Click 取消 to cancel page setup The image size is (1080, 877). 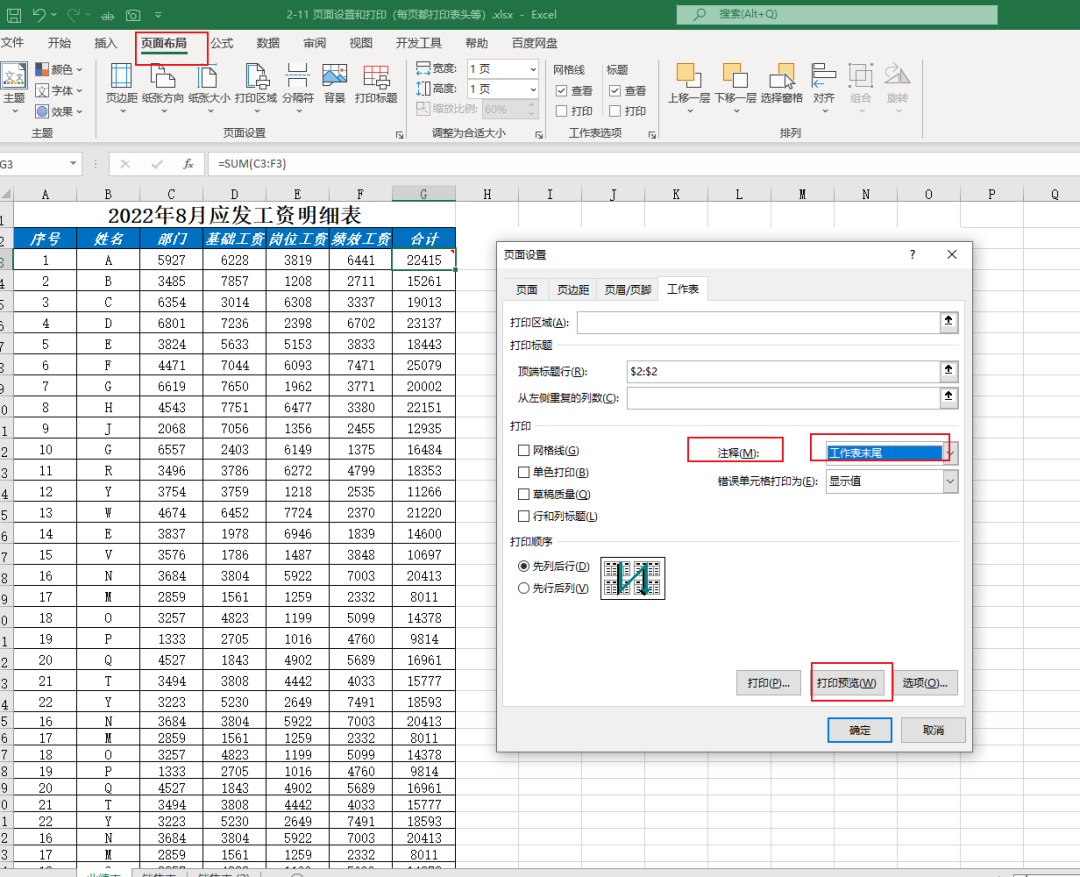click(x=933, y=730)
